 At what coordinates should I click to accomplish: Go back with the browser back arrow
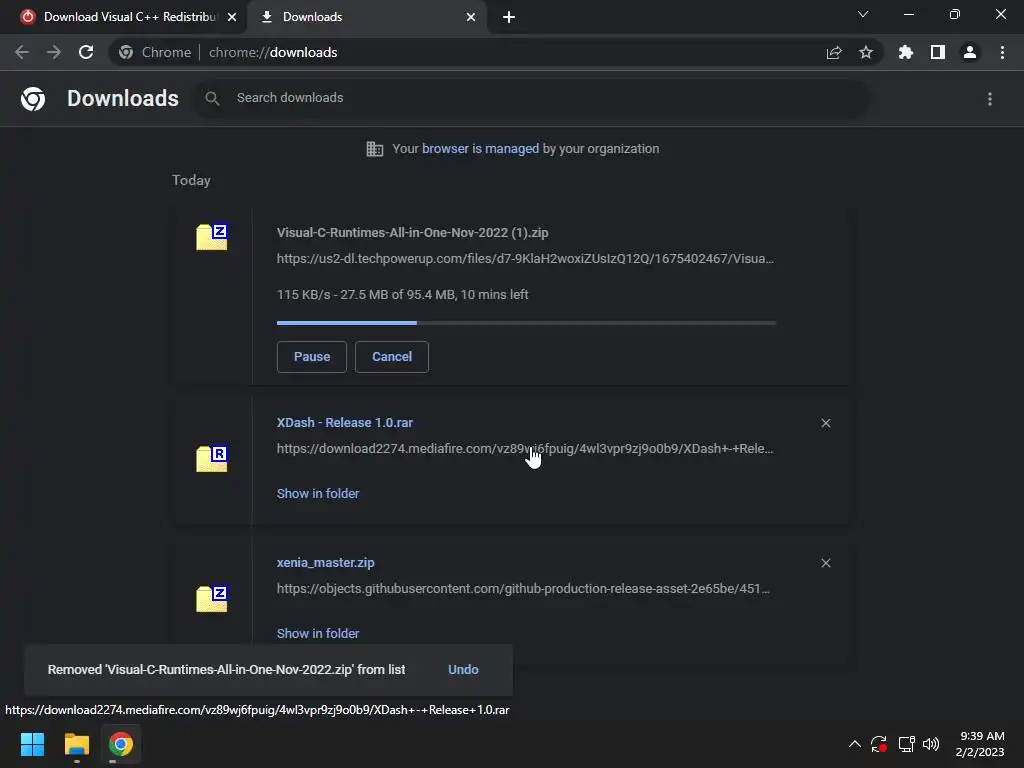click(x=22, y=52)
